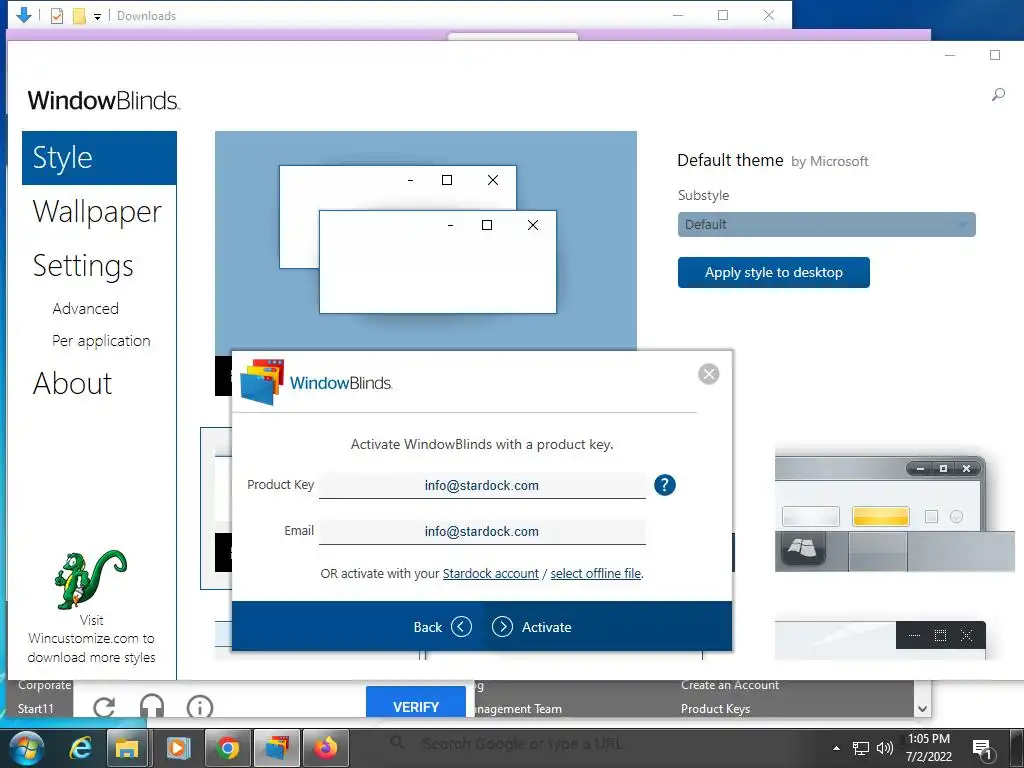The width and height of the screenshot is (1024, 768).
Task: Open the Style section in sidebar
Action: pos(99,157)
